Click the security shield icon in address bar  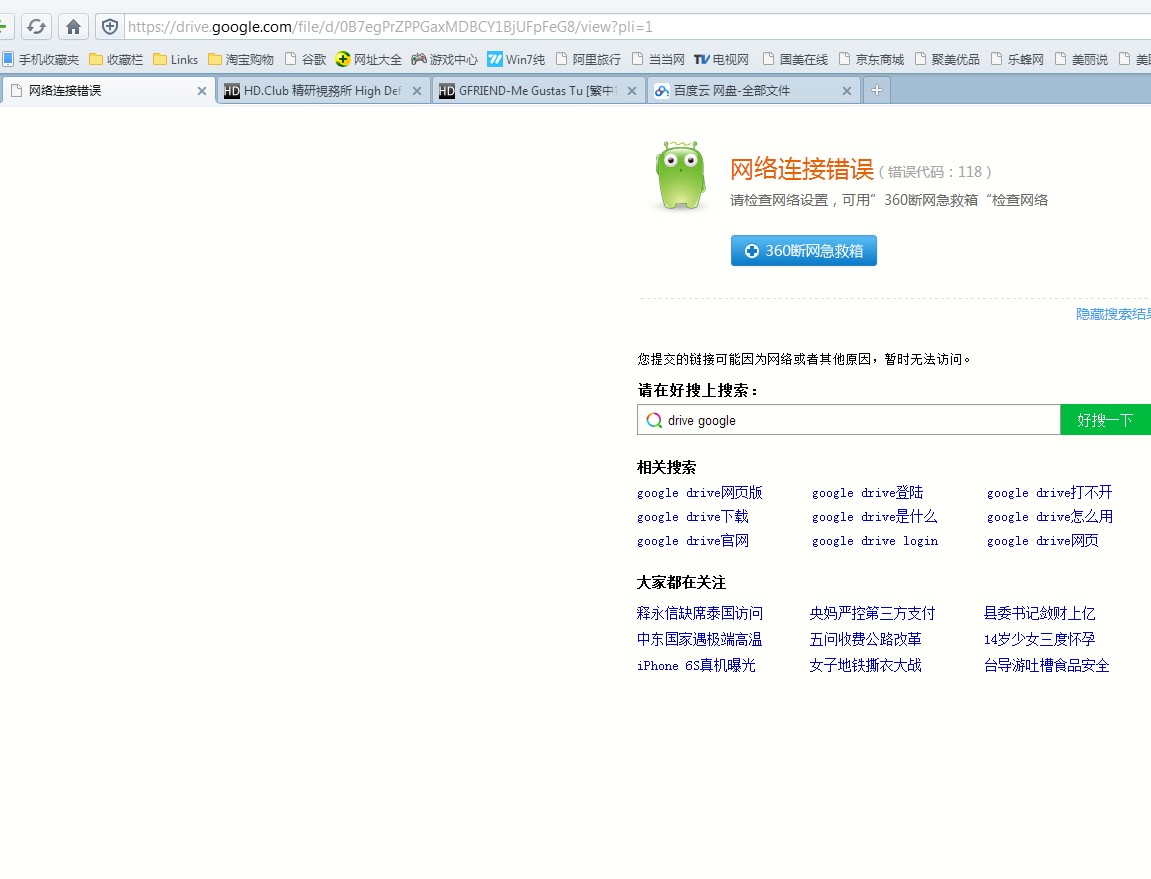click(x=109, y=27)
